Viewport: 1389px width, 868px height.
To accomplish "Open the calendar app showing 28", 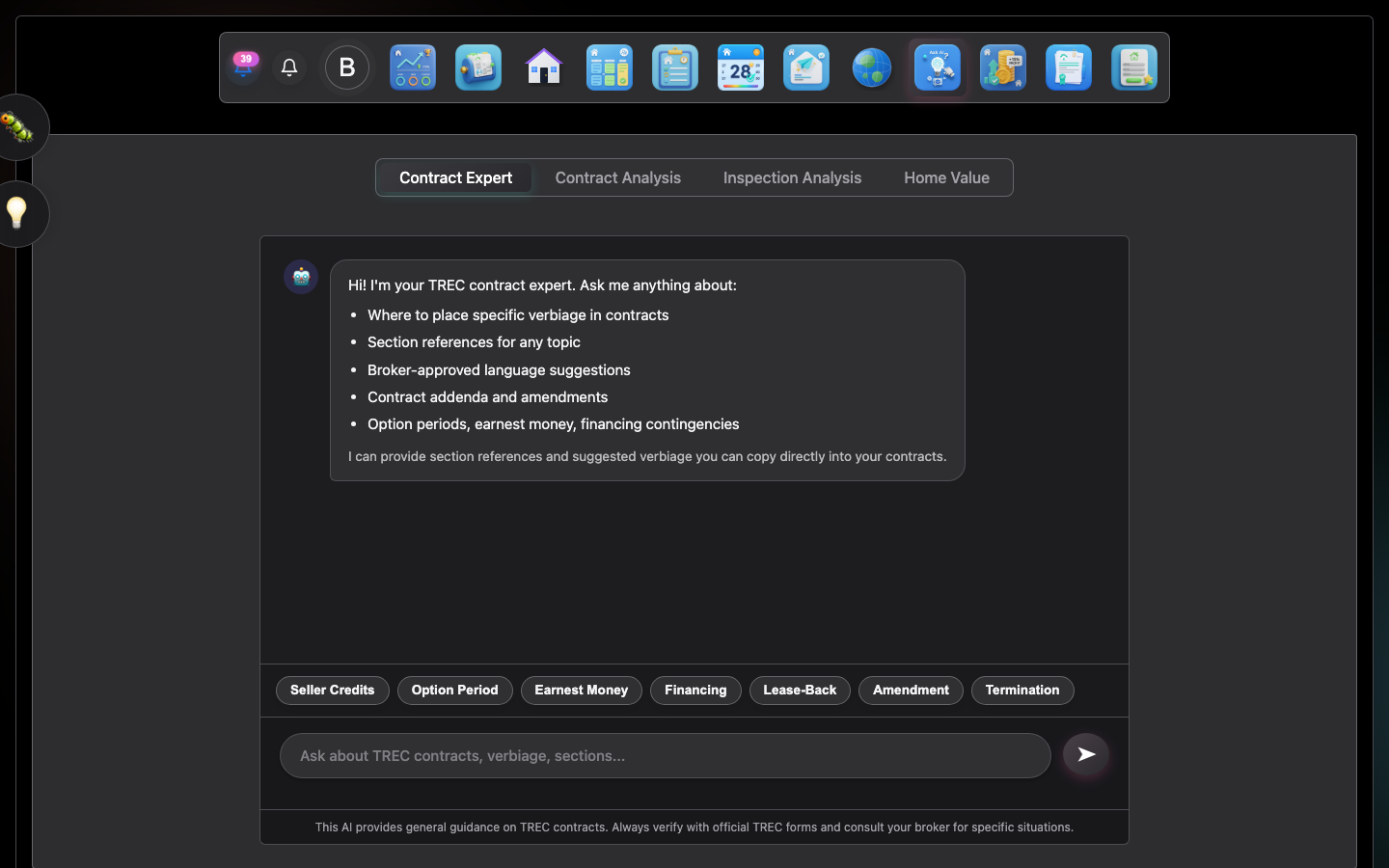I will pos(741,68).
